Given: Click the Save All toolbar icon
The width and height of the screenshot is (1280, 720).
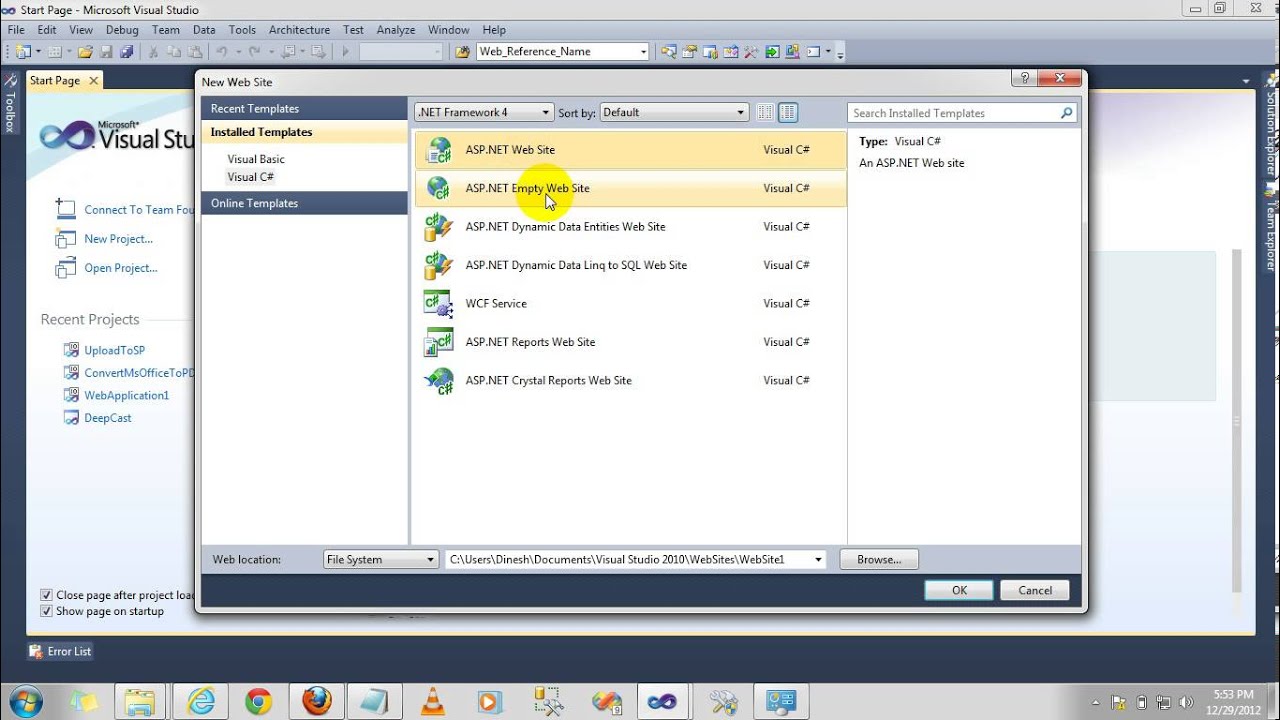Looking at the screenshot, I should pos(127,51).
